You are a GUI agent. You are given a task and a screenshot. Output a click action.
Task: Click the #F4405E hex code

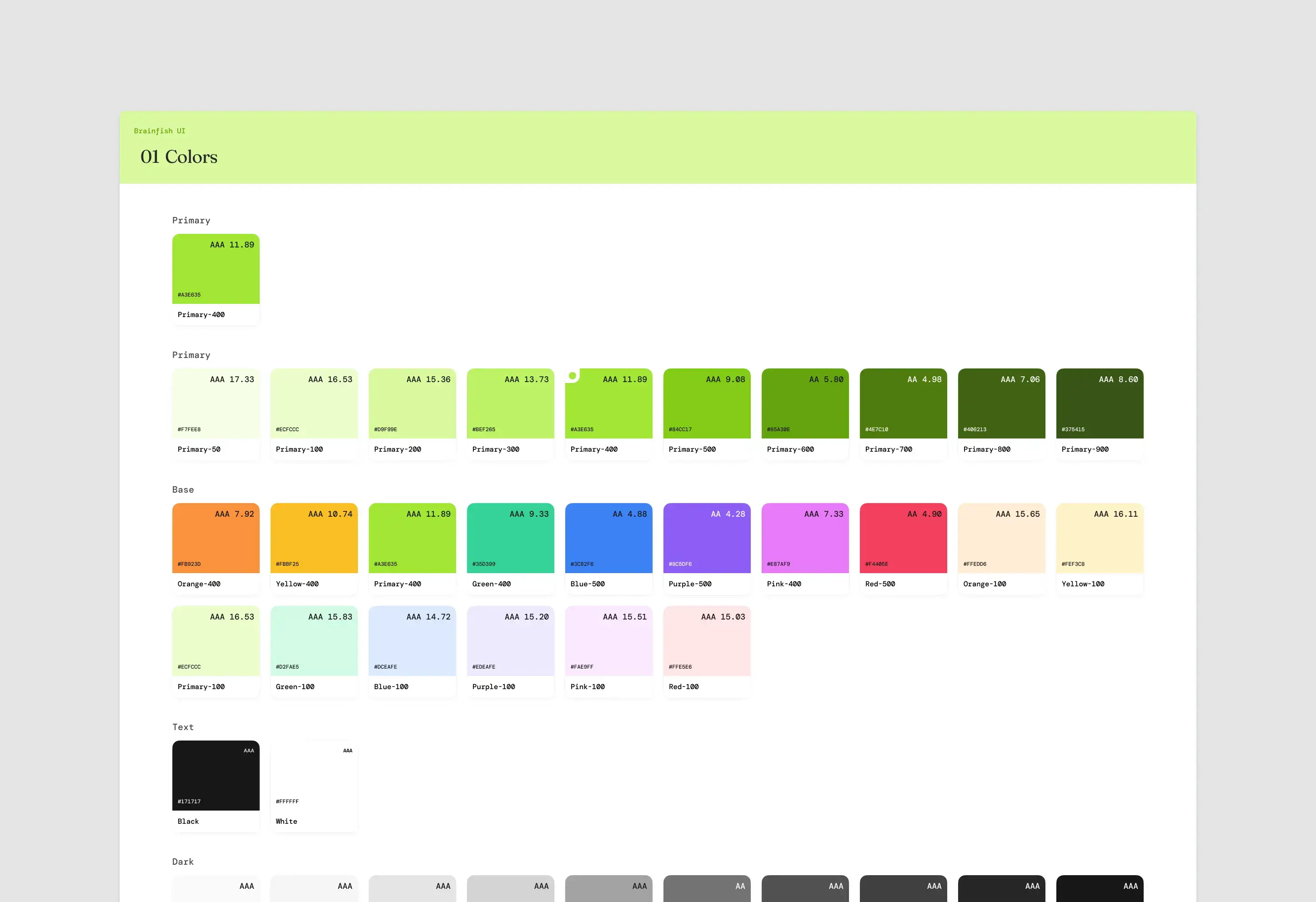(877, 564)
